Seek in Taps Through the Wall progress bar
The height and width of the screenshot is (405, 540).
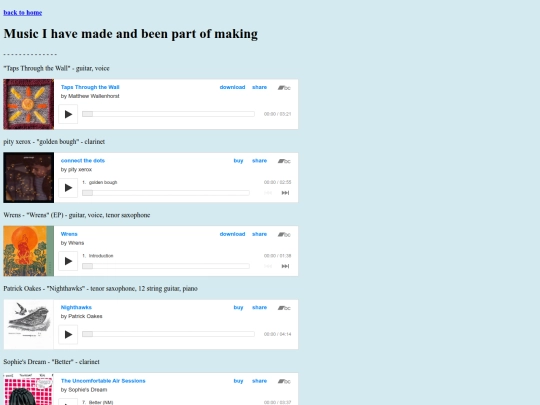click(168, 114)
